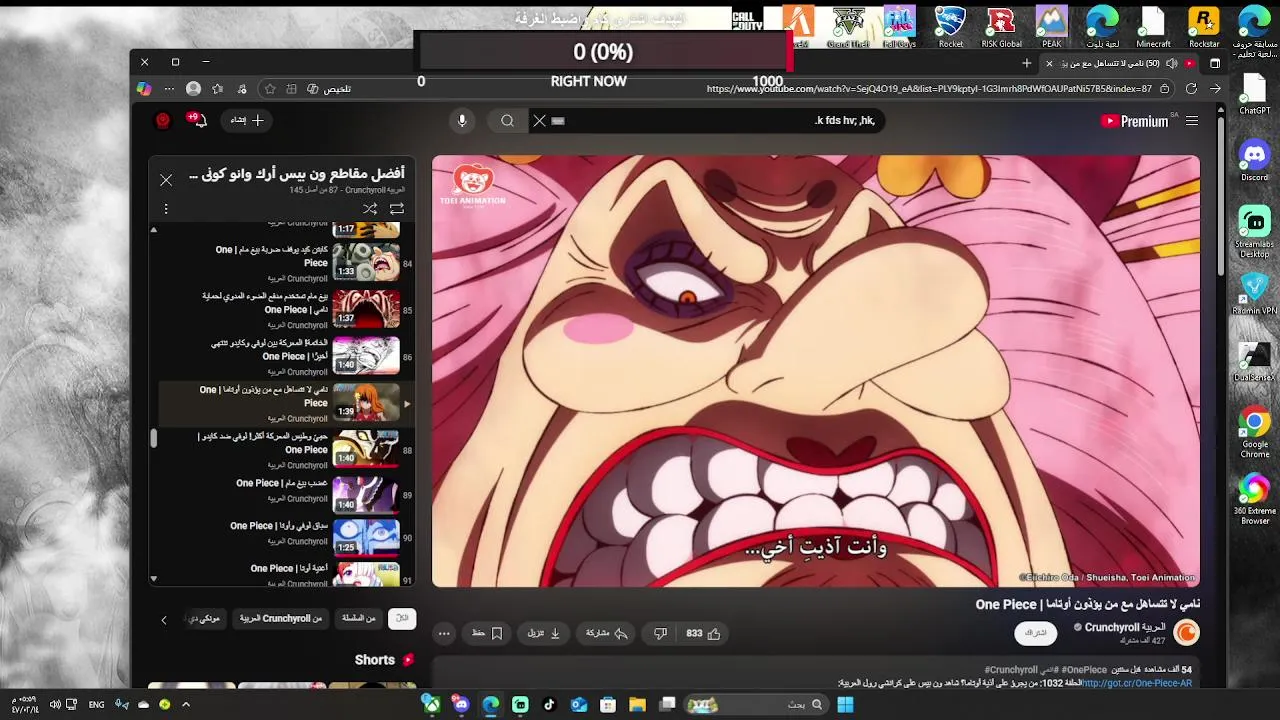Show next filter chips with chevron
Viewport: 1280px width, 720px height.
164,620
